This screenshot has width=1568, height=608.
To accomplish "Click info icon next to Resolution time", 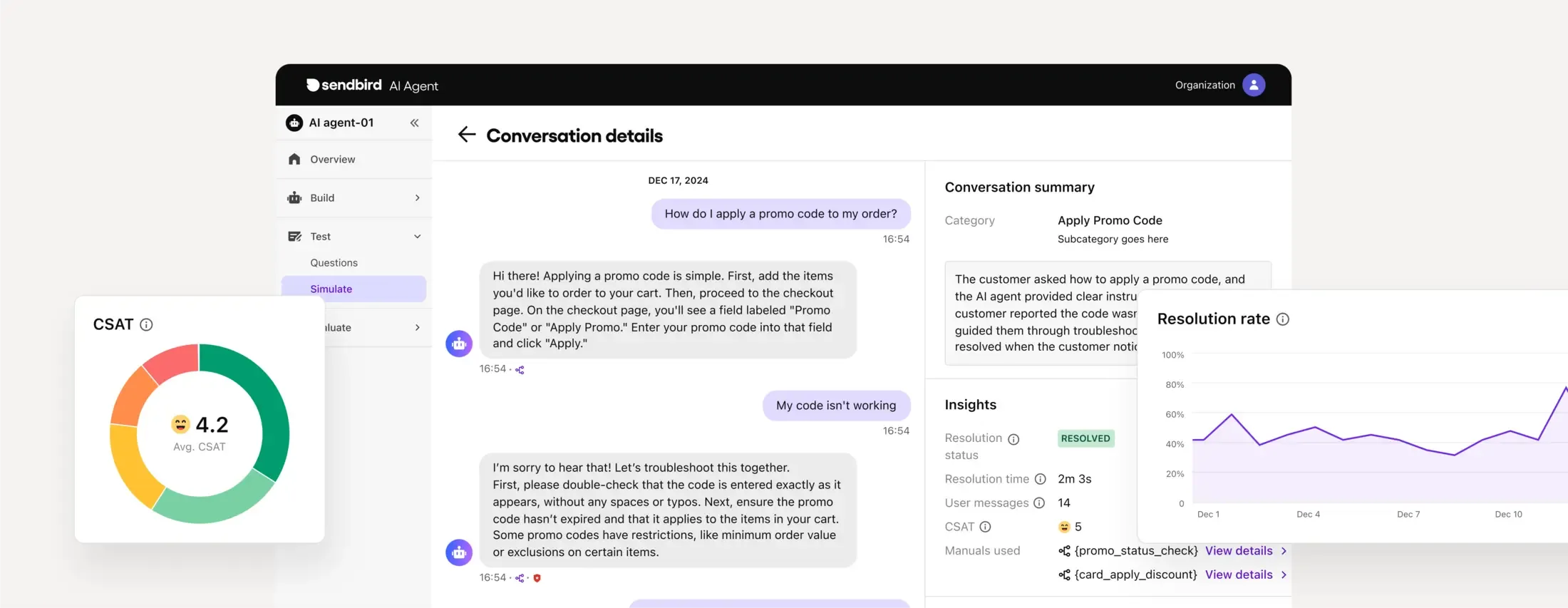I will pyautogui.click(x=1040, y=479).
